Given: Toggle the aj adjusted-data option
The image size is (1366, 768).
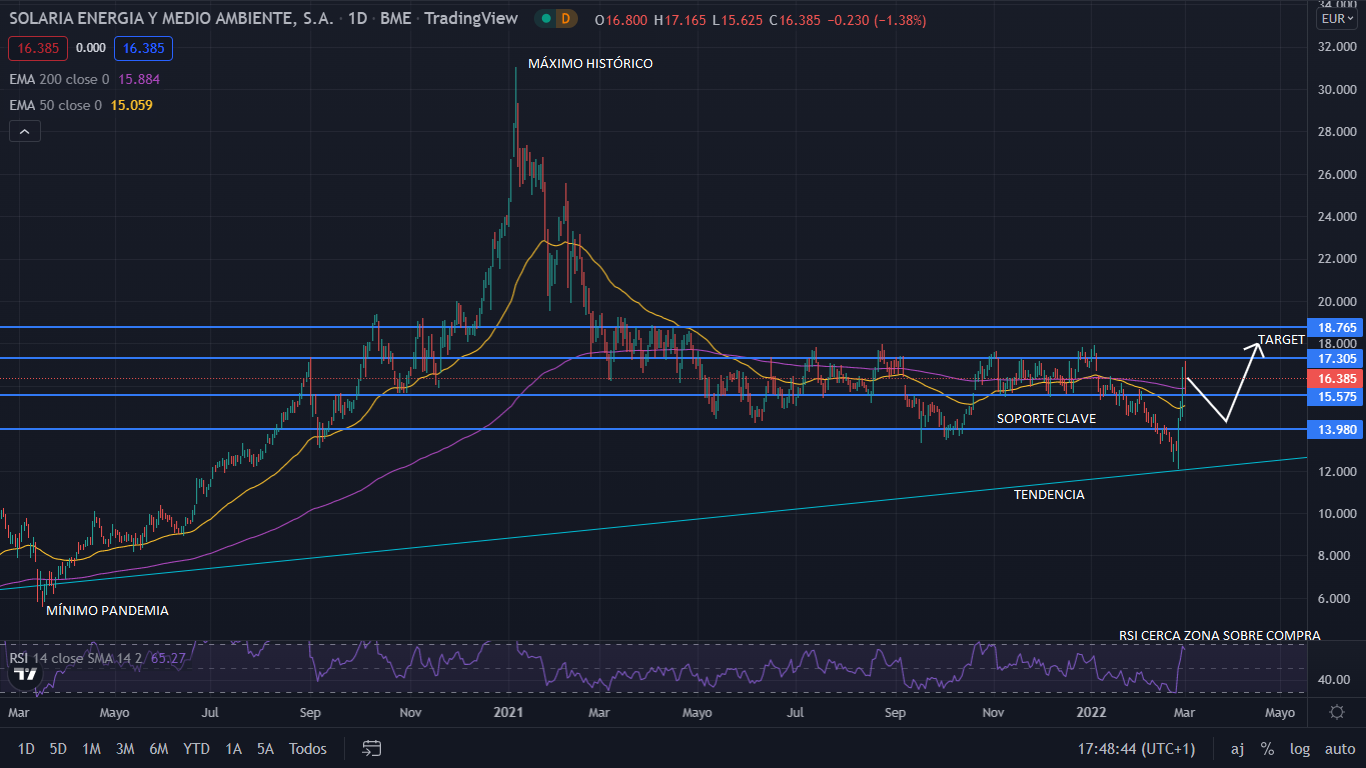Looking at the screenshot, I should click(x=1237, y=748).
